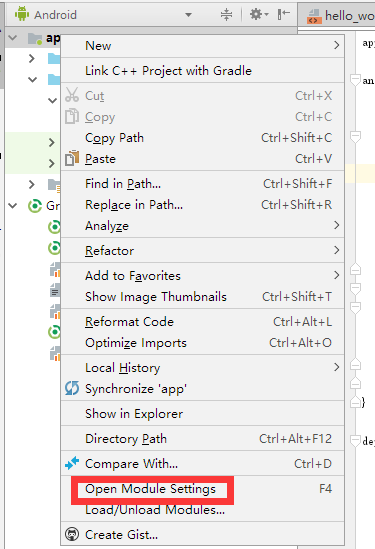Click the Android robot icon
The height and width of the screenshot is (549, 375).
pyautogui.click(x=22, y=14)
